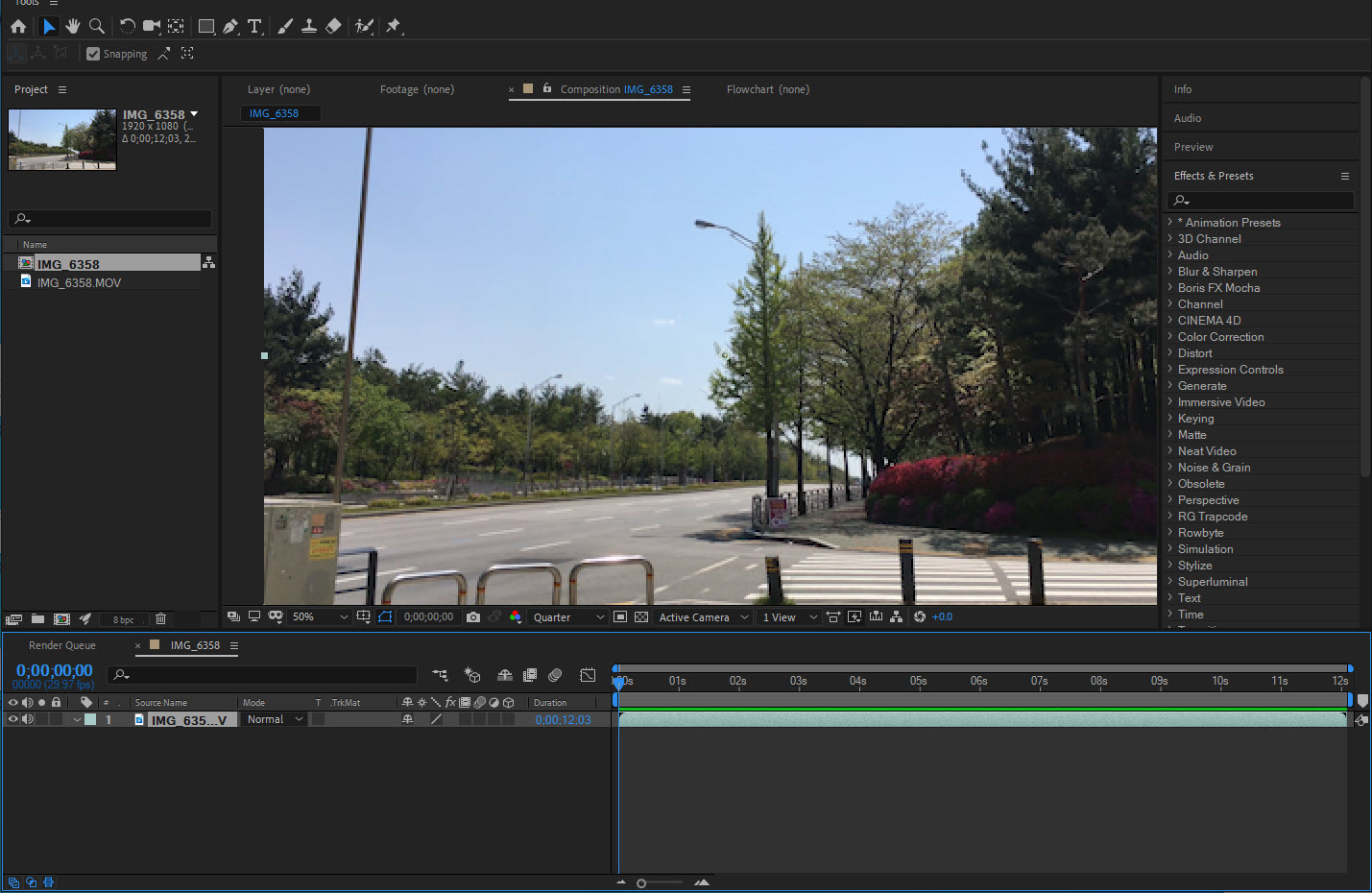Viewport: 1372px width, 893px height.
Task: Open composition flowchart icon in viewer bar
Action: (896, 616)
